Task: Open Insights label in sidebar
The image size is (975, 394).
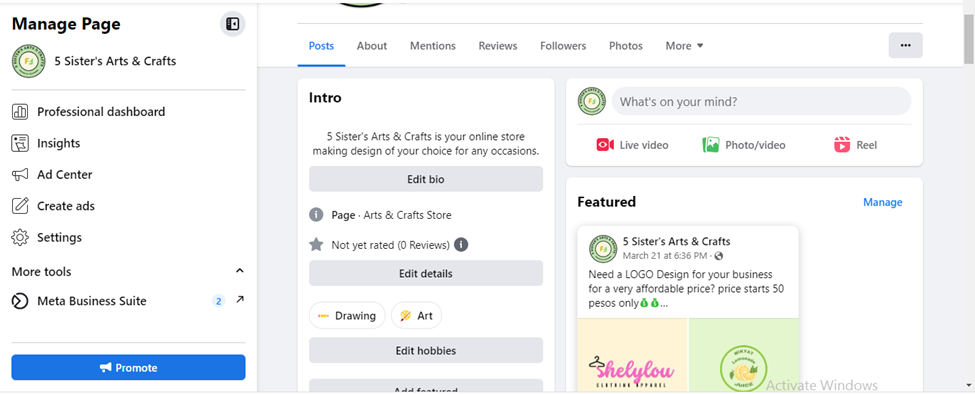Action: coord(58,144)
